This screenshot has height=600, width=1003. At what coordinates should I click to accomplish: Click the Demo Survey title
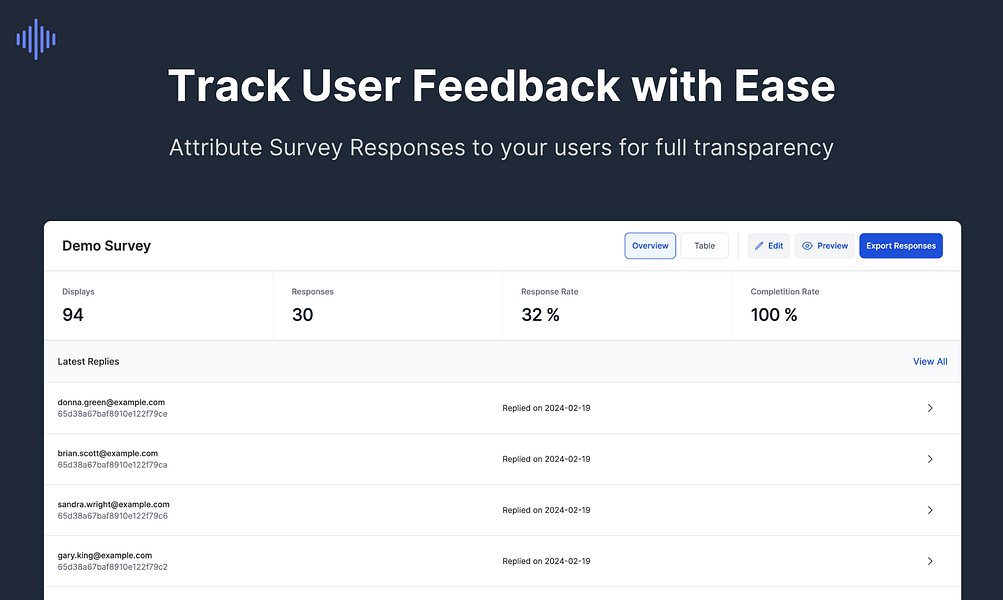point(106,246)
